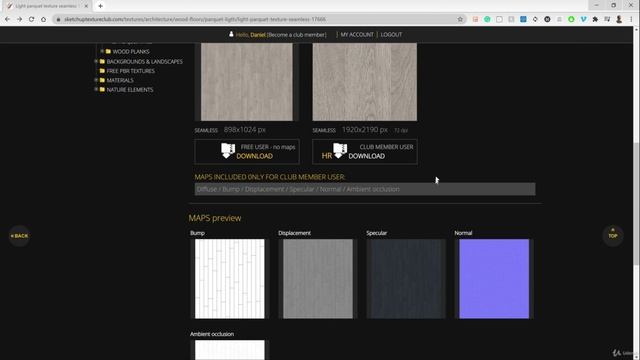Open the Normal map preview
640x360 pixels.
[x=494, y=279]
